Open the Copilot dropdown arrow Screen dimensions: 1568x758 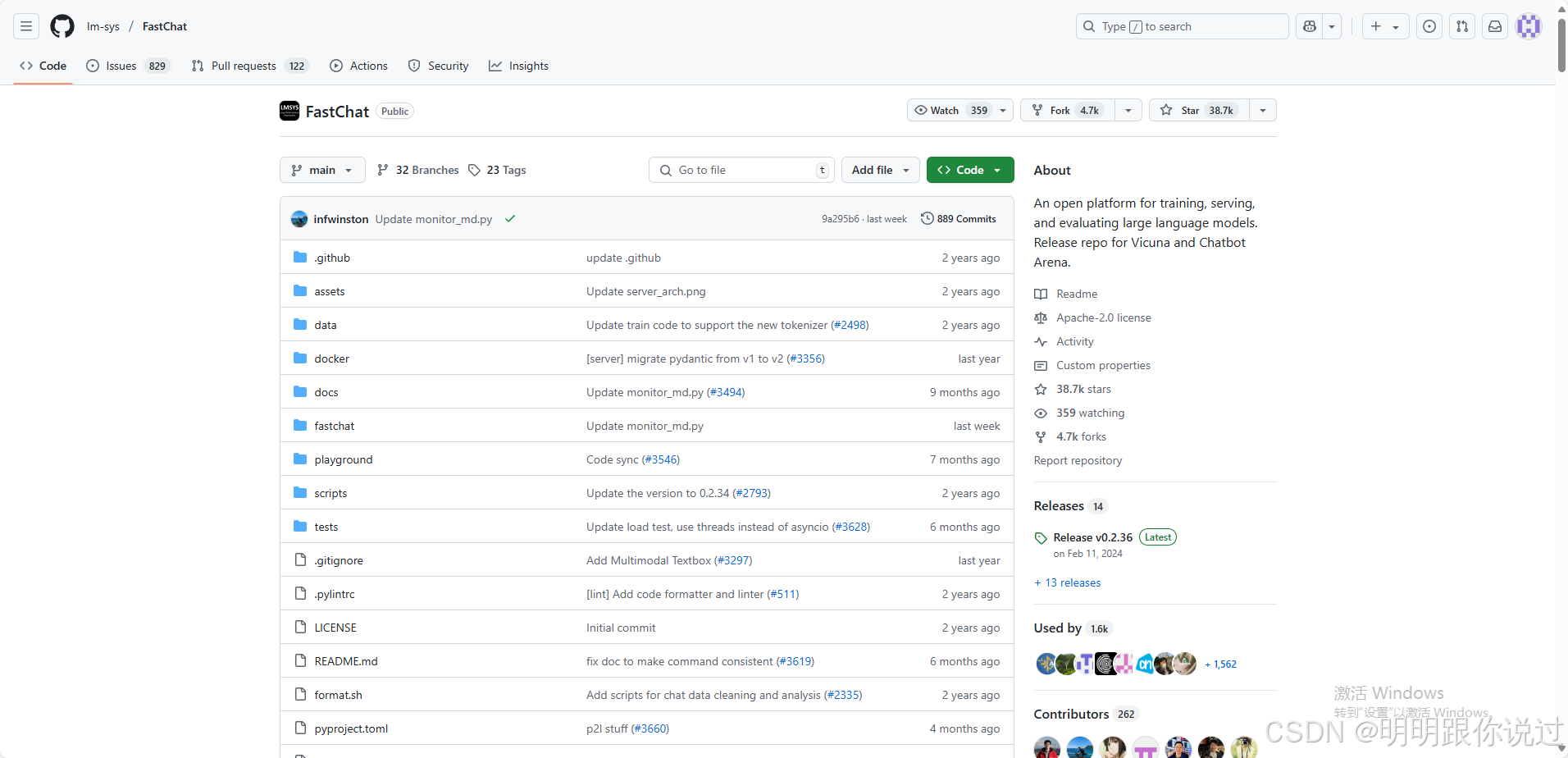point(1332,26)
